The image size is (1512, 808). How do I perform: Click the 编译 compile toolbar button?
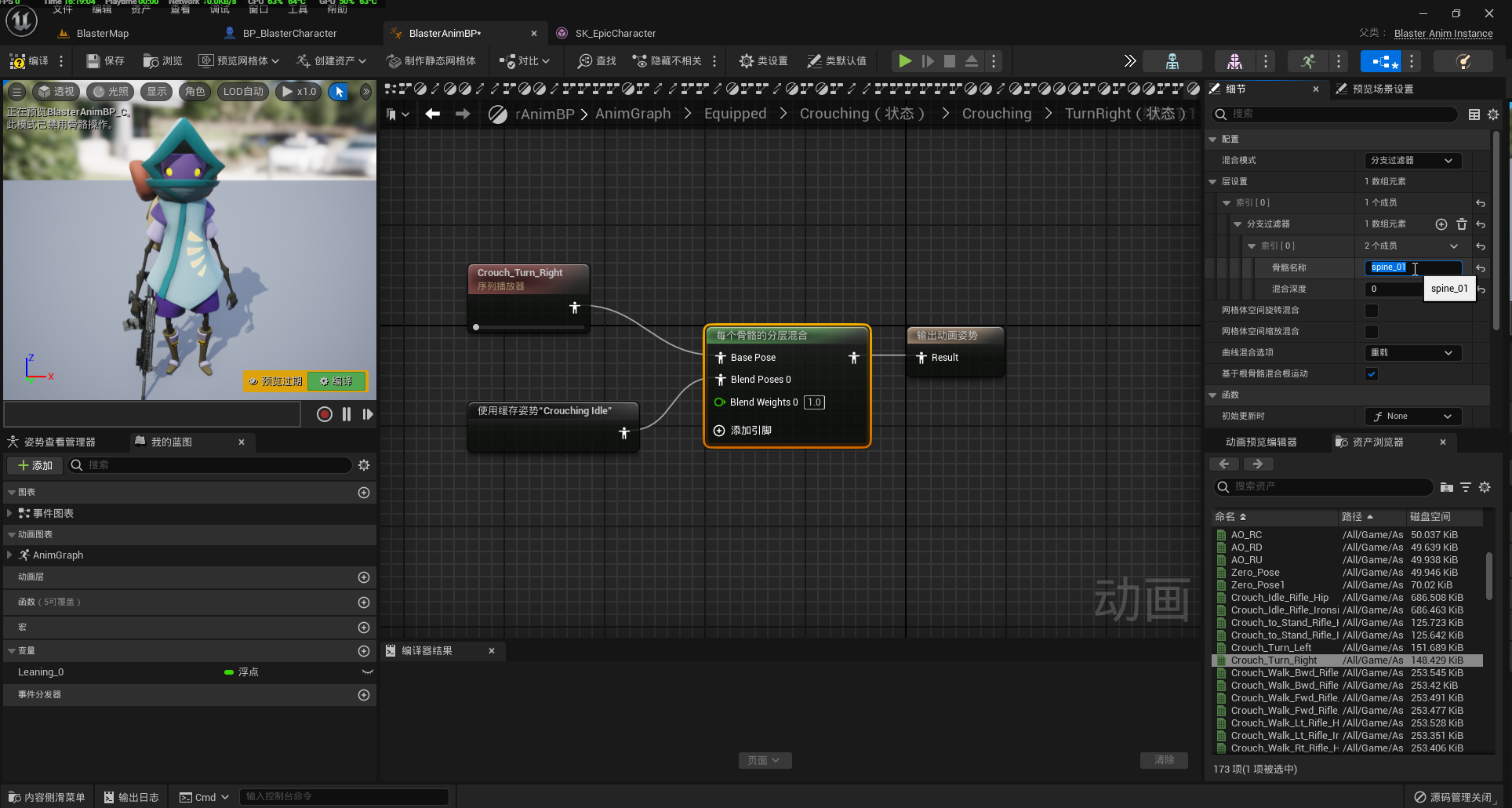[x=29, y=61]
